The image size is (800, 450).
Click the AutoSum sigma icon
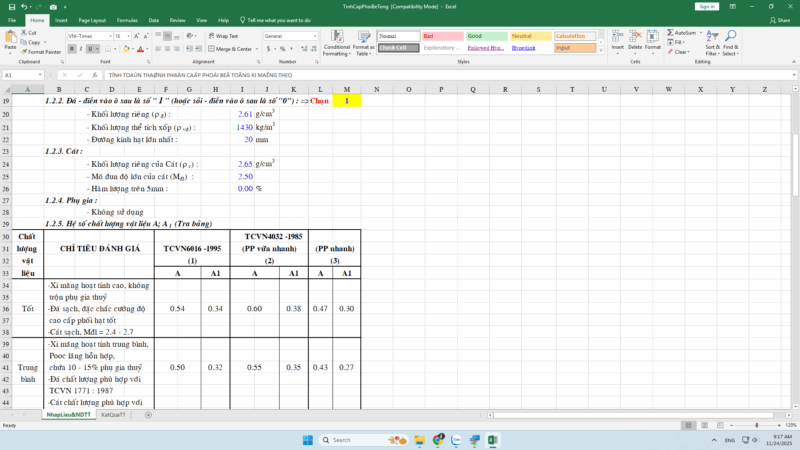tap(669, 32)
